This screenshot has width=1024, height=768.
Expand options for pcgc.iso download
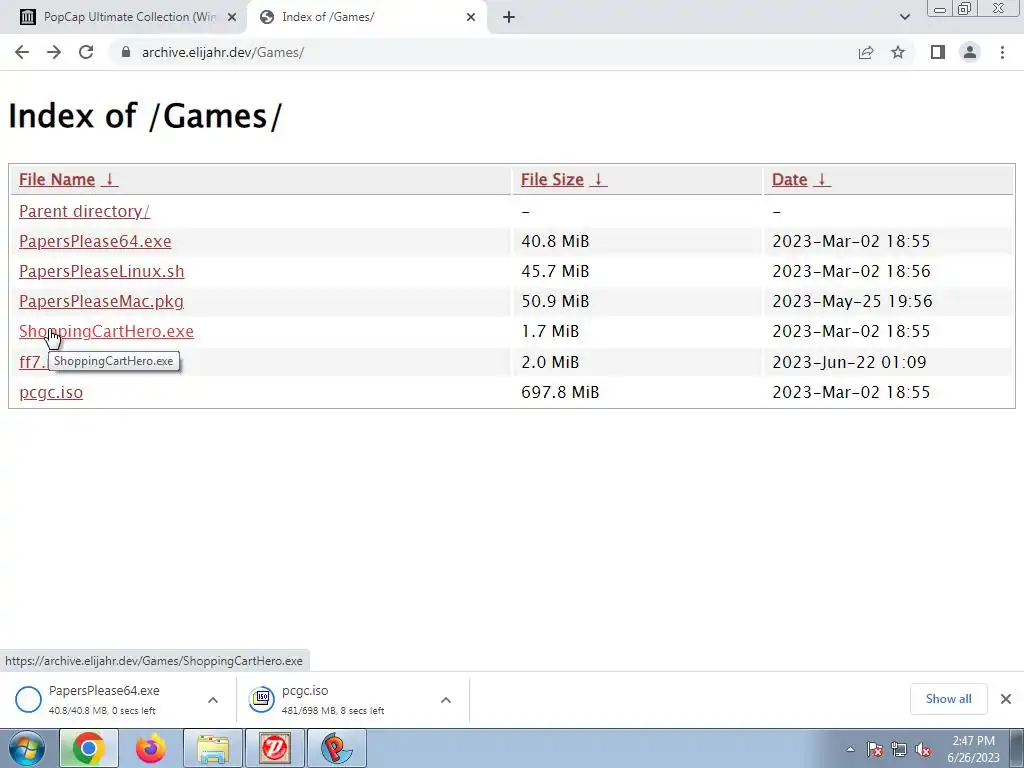(446, 700)
